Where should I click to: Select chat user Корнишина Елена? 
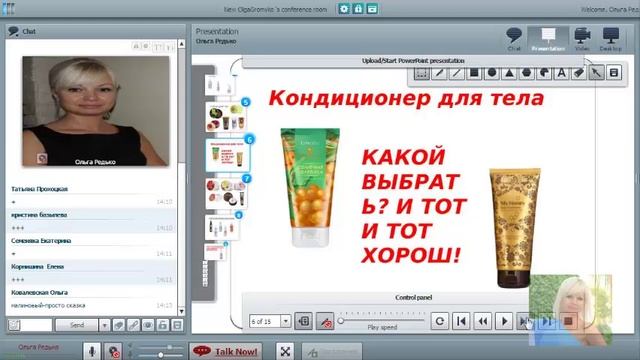(37, 267)
